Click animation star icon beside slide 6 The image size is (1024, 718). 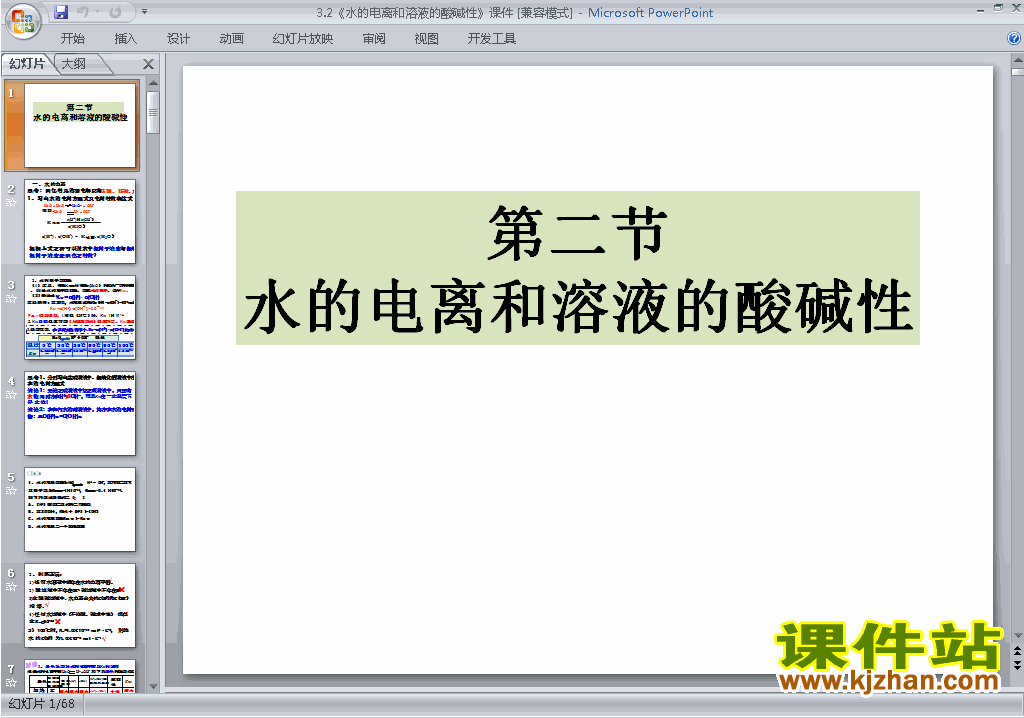pyautogui.click(x=11, y=587)
